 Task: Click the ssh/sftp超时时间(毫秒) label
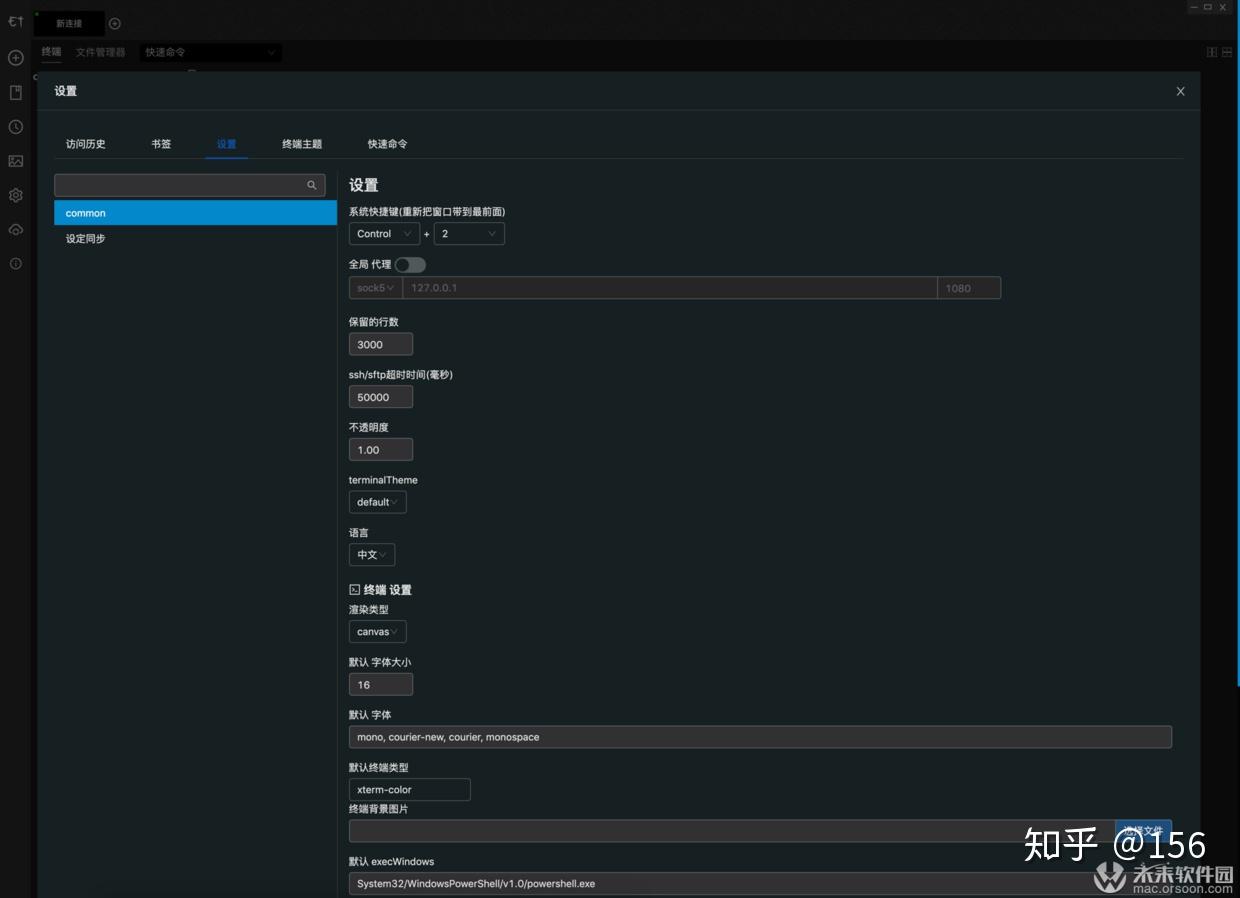[x=401, y=375]
